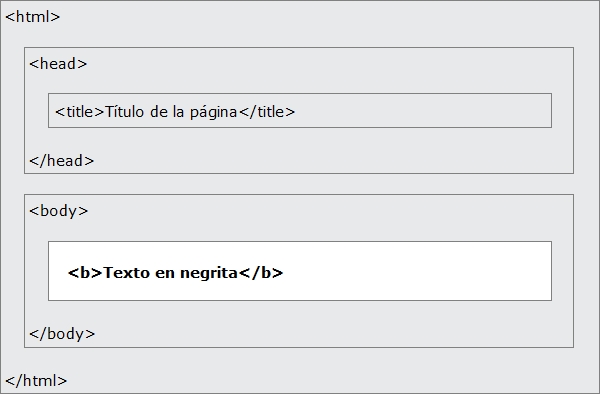Click the closing </html> tag

point(36,381)
